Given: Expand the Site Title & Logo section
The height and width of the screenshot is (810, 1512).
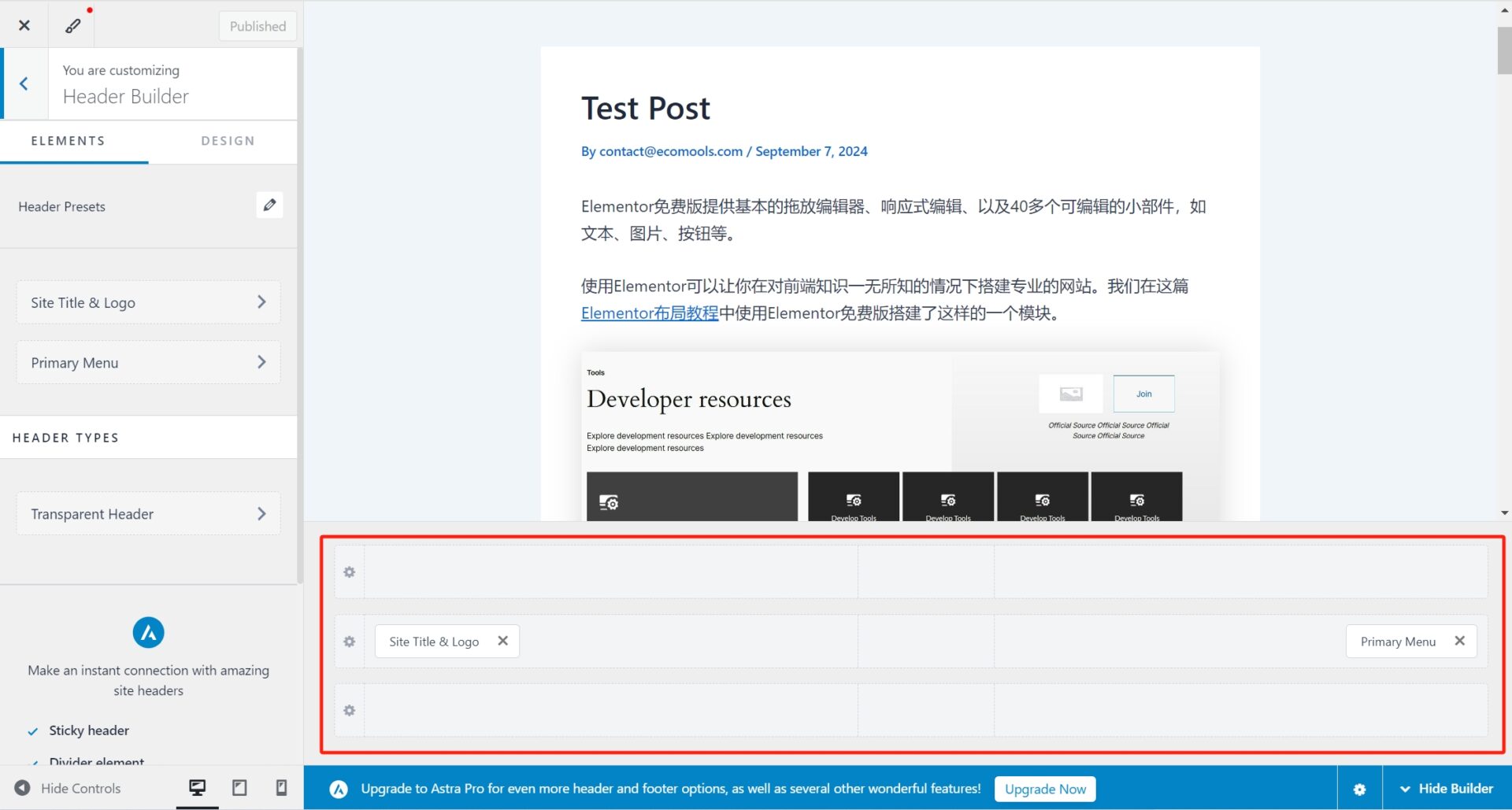Looking at the screenshot, I should coord(148,302).
